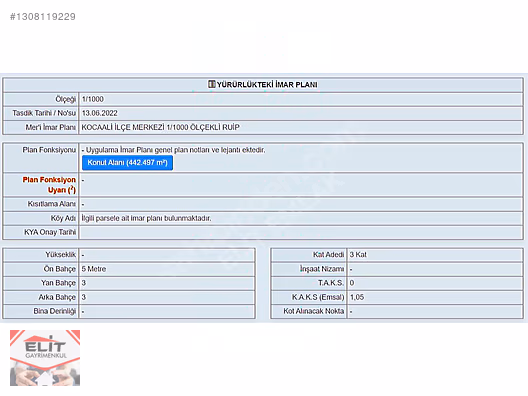Open the Elit Gayrimenkul logo thumbnail
Image resolution: width=528 pixels, height=396 pixels.
pos(45,358)
